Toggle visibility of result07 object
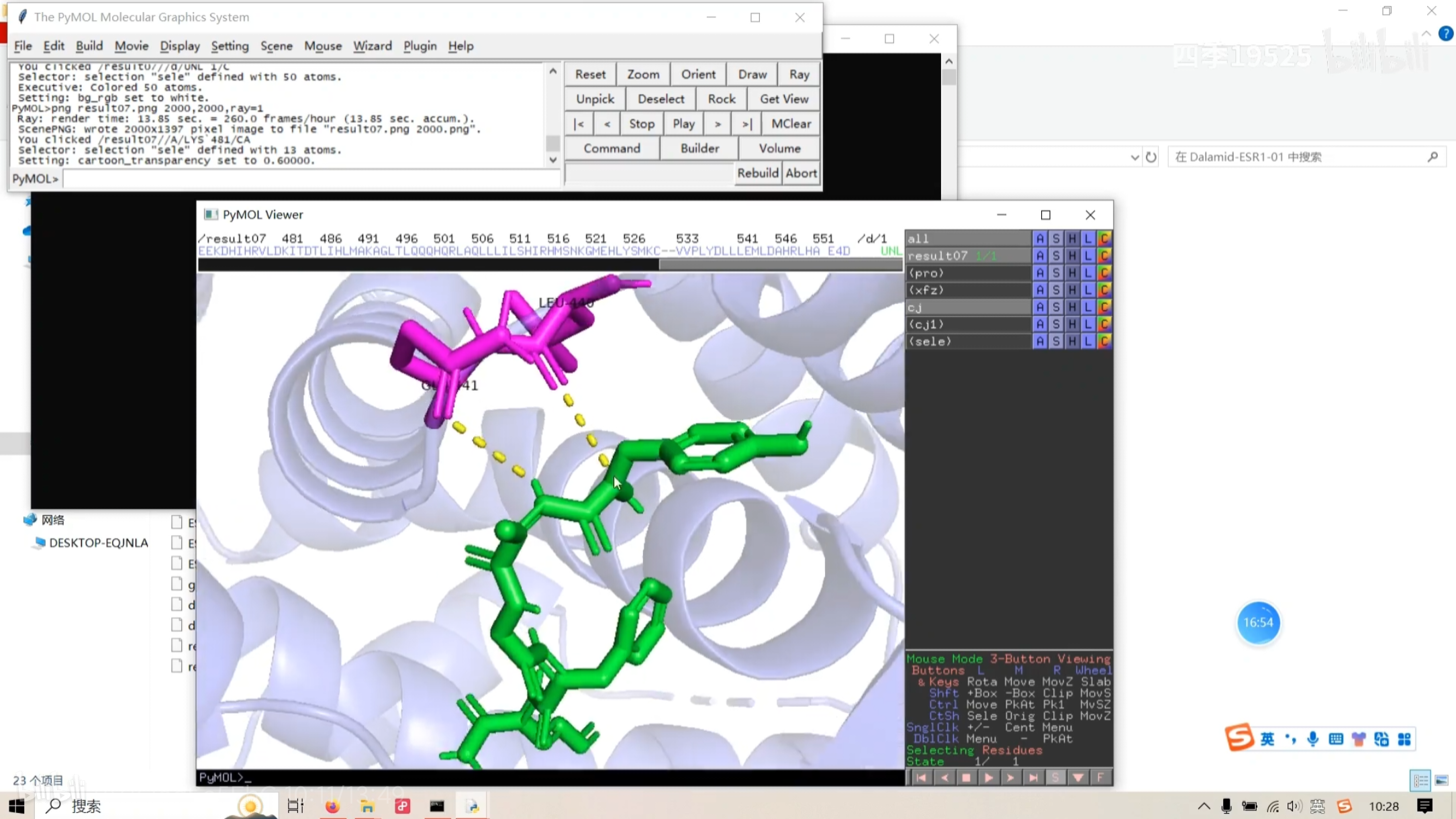1456x819 pixels. point(967,256)
